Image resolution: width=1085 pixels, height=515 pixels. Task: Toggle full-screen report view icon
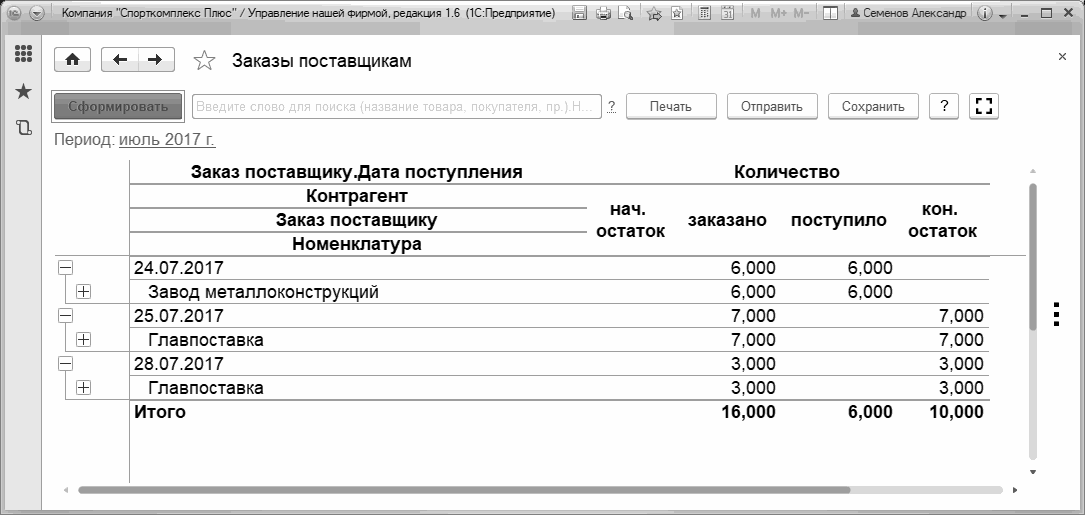point(983,107)
